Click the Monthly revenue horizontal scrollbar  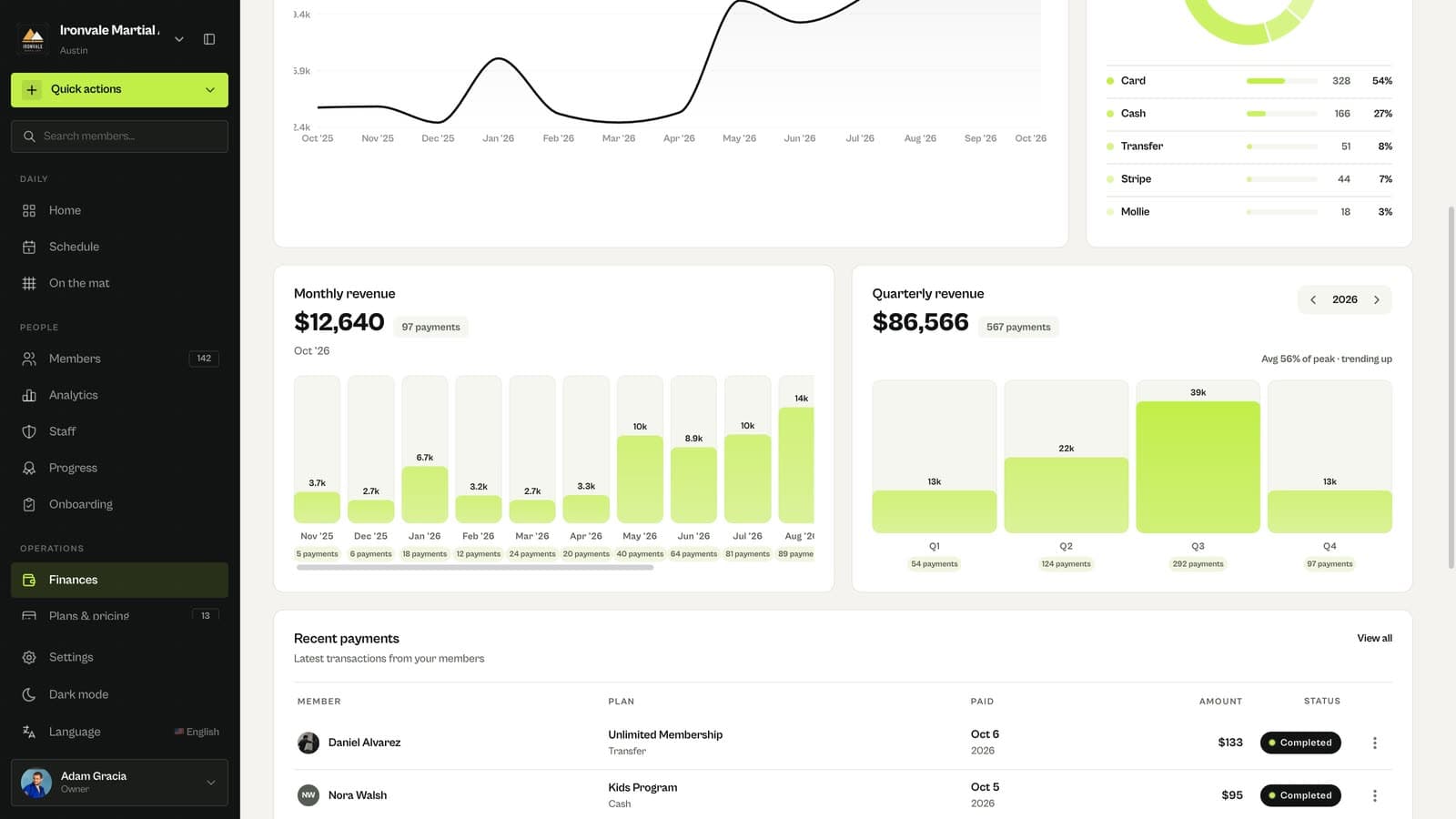(474, 567)
